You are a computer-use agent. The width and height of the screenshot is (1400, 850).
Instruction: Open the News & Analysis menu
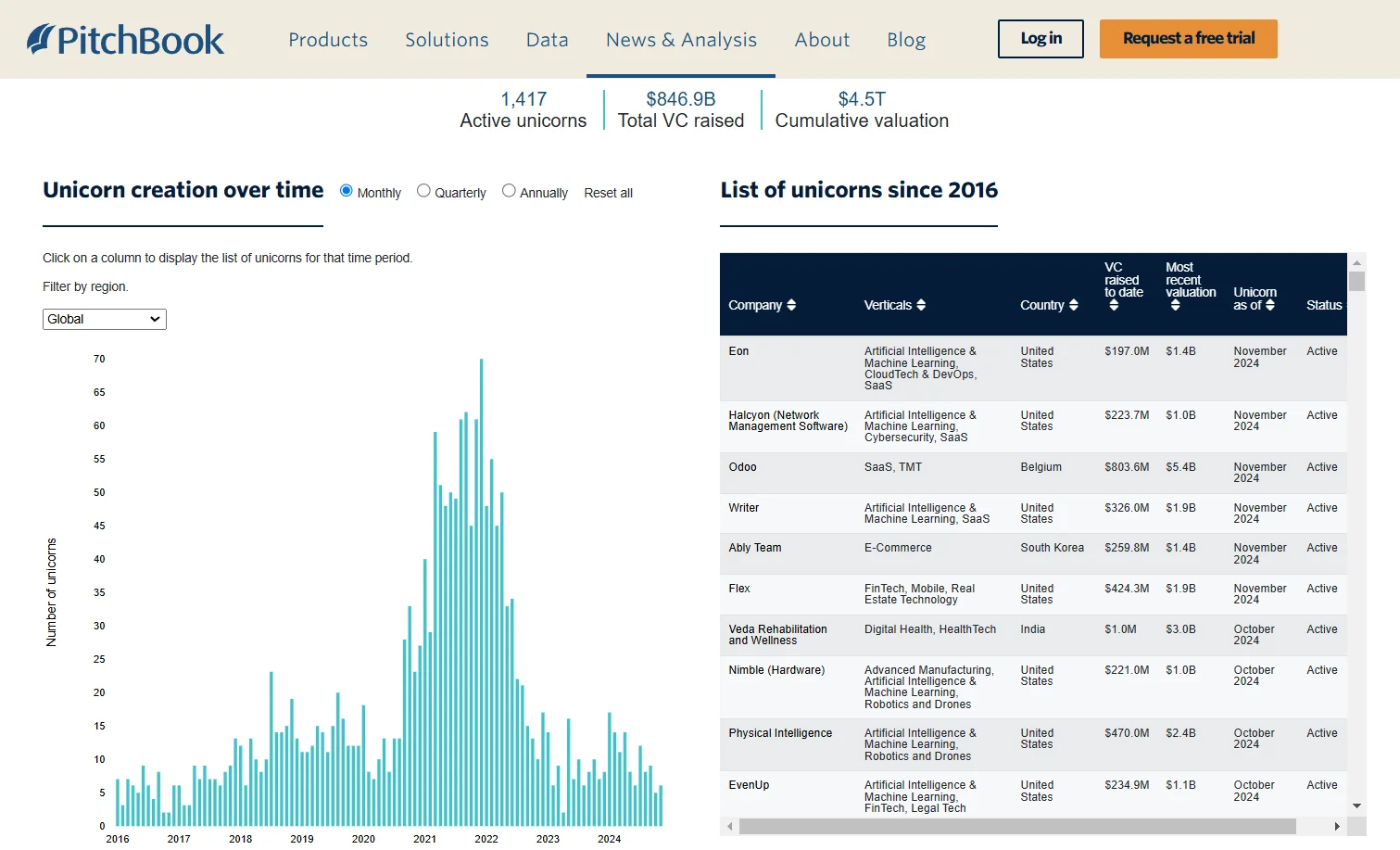click(x=681, y=40)
